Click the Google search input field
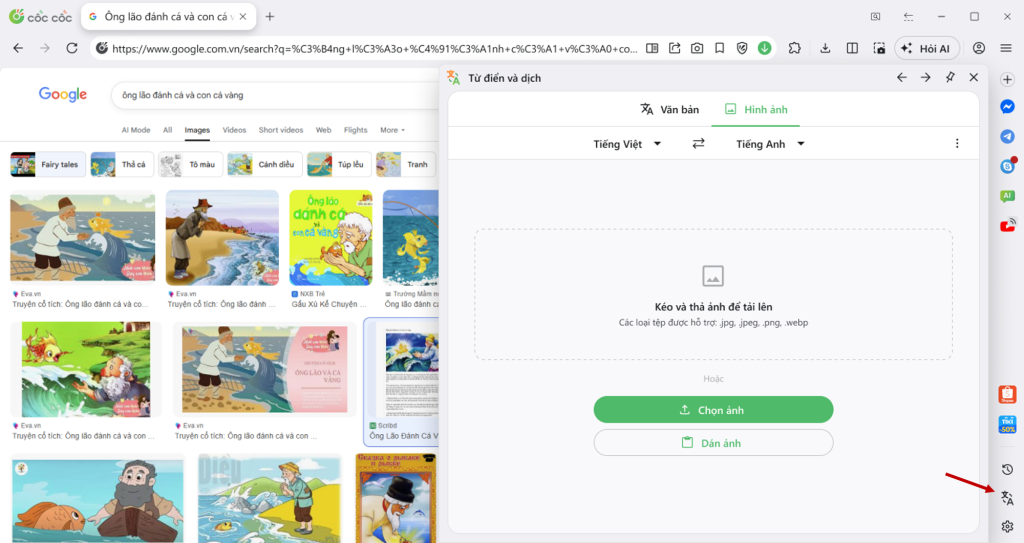The height and width of the screenshot is (543, 1024). [x=274, y=95]
